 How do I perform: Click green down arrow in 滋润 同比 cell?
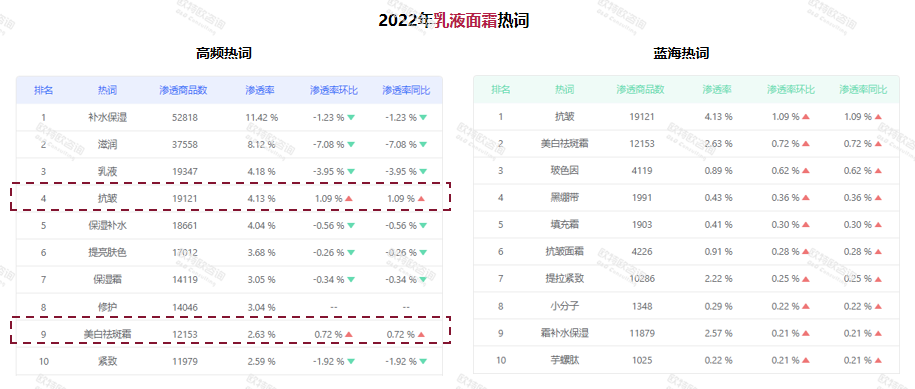[x=423, y=144]
